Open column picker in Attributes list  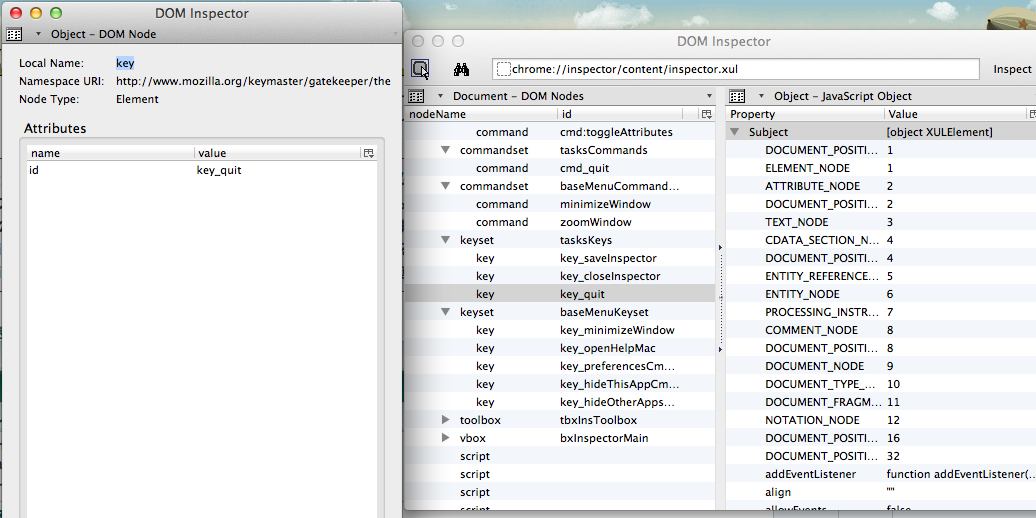point(368,153)
